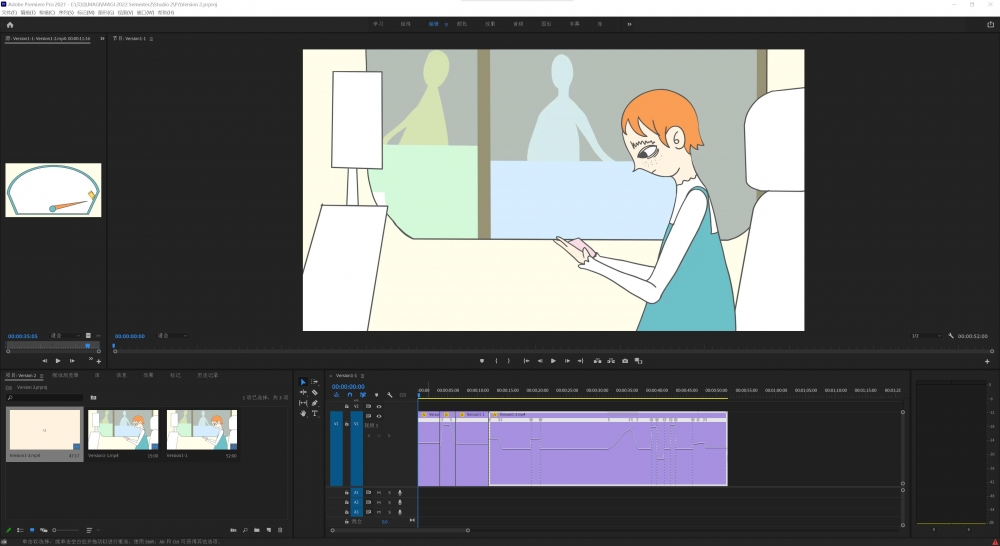Toggle timeline Snap magnet
1000x546 pixels.
[349, 395]
